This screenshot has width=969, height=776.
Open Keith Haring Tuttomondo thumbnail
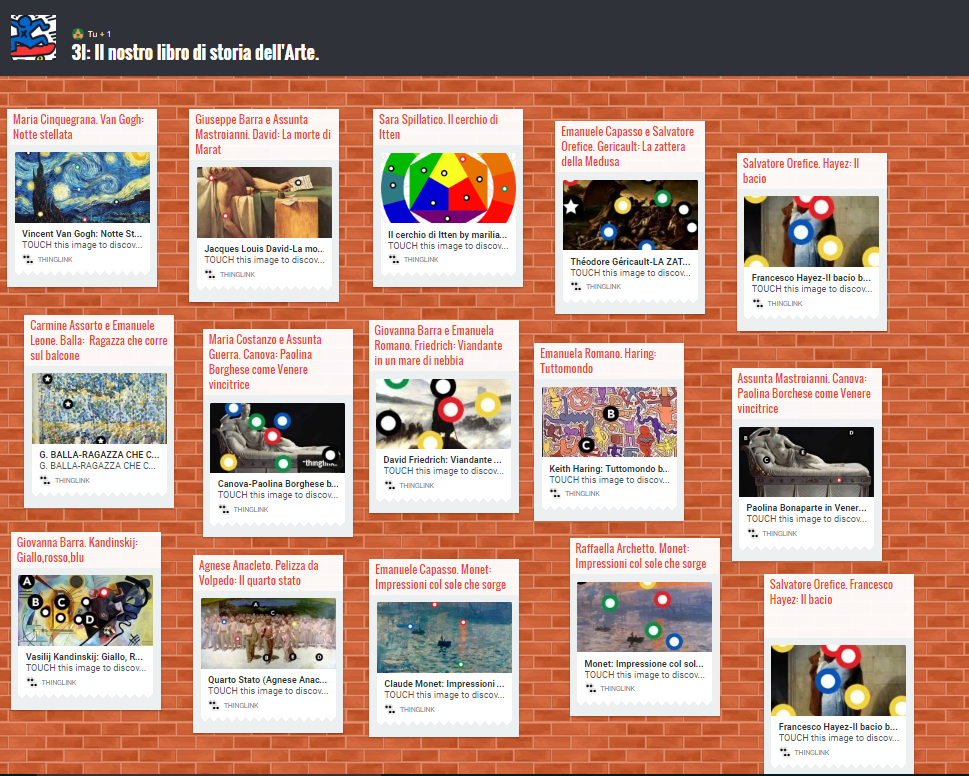click(x=609, y=422)
